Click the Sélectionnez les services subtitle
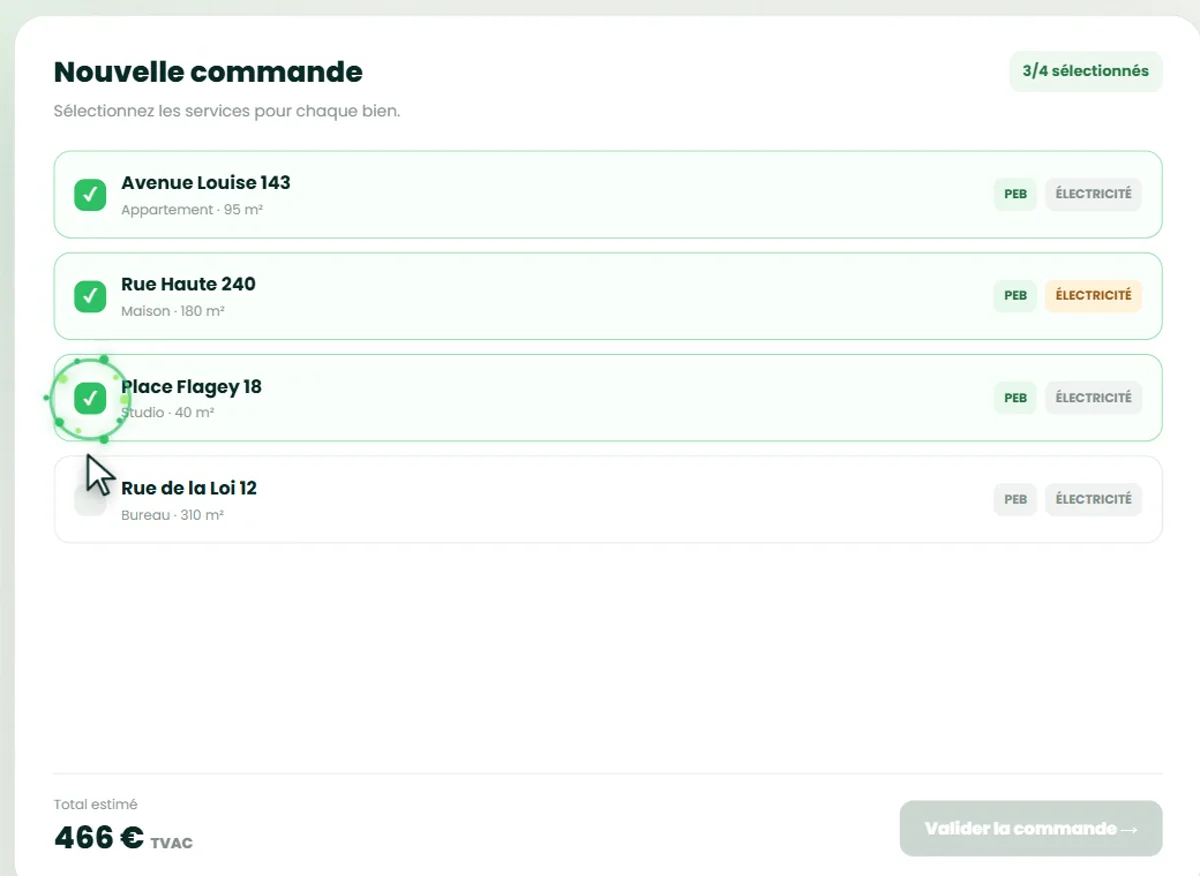 227,111
